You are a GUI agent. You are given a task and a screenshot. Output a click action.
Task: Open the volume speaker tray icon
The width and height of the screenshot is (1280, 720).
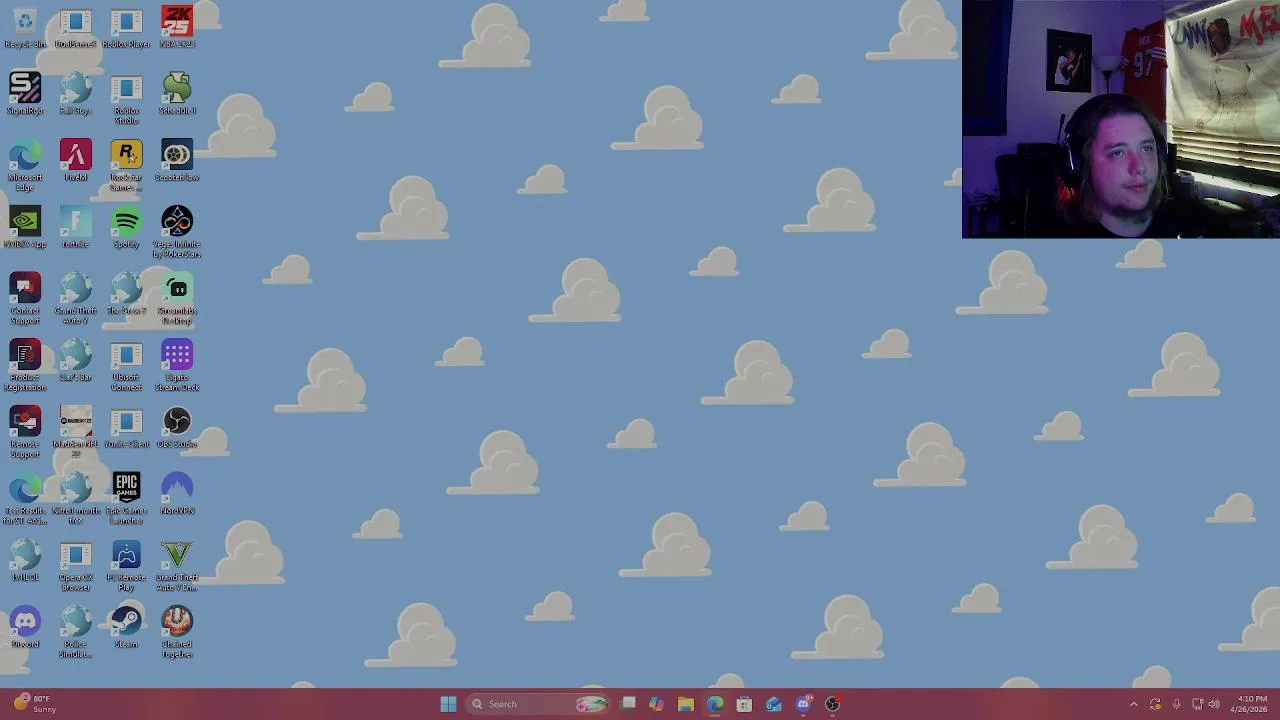click(x=1214, y=704)
